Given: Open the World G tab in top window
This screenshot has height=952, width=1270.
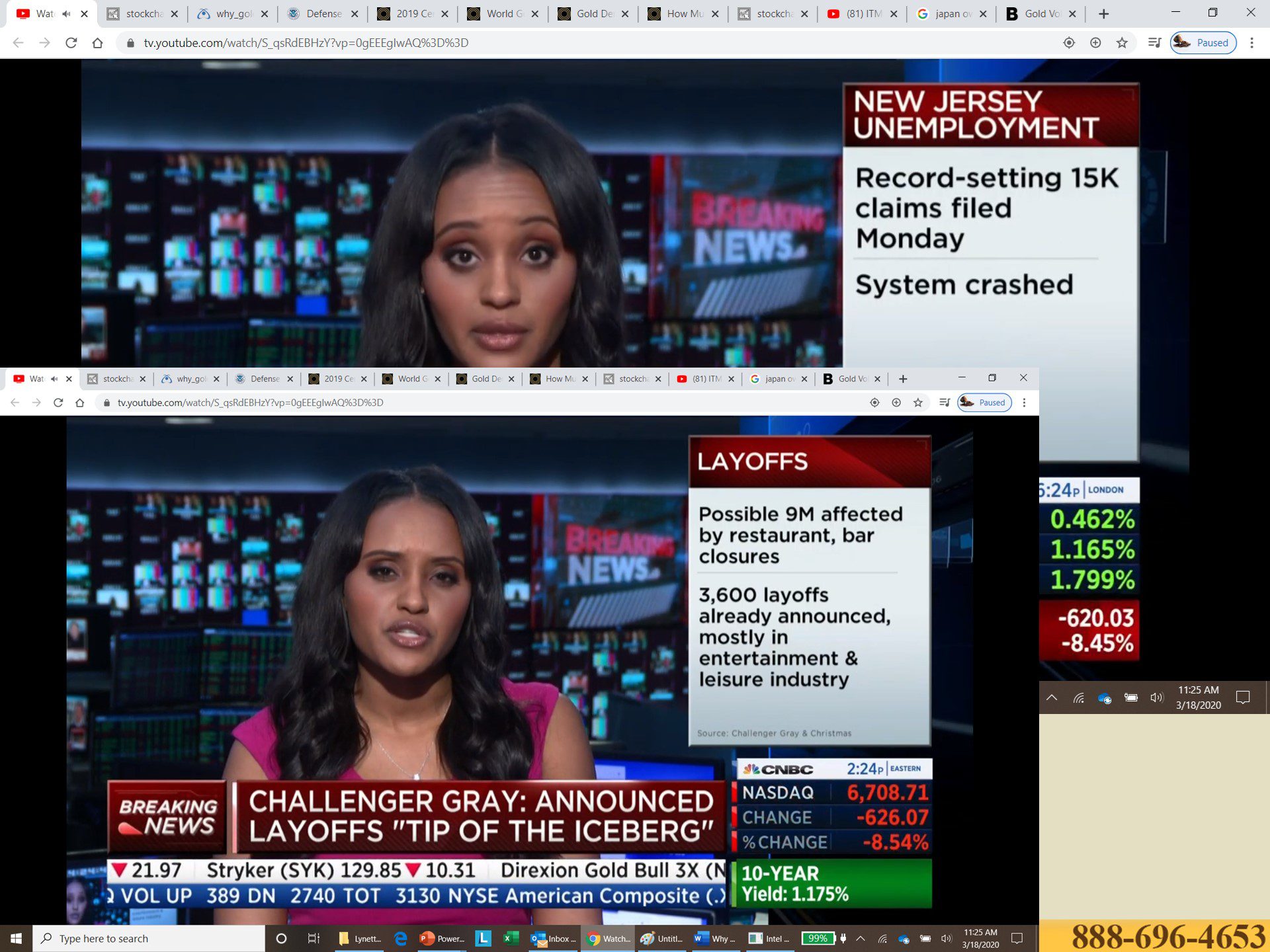Looking at the screenshot, I should [x=503, y=14].
